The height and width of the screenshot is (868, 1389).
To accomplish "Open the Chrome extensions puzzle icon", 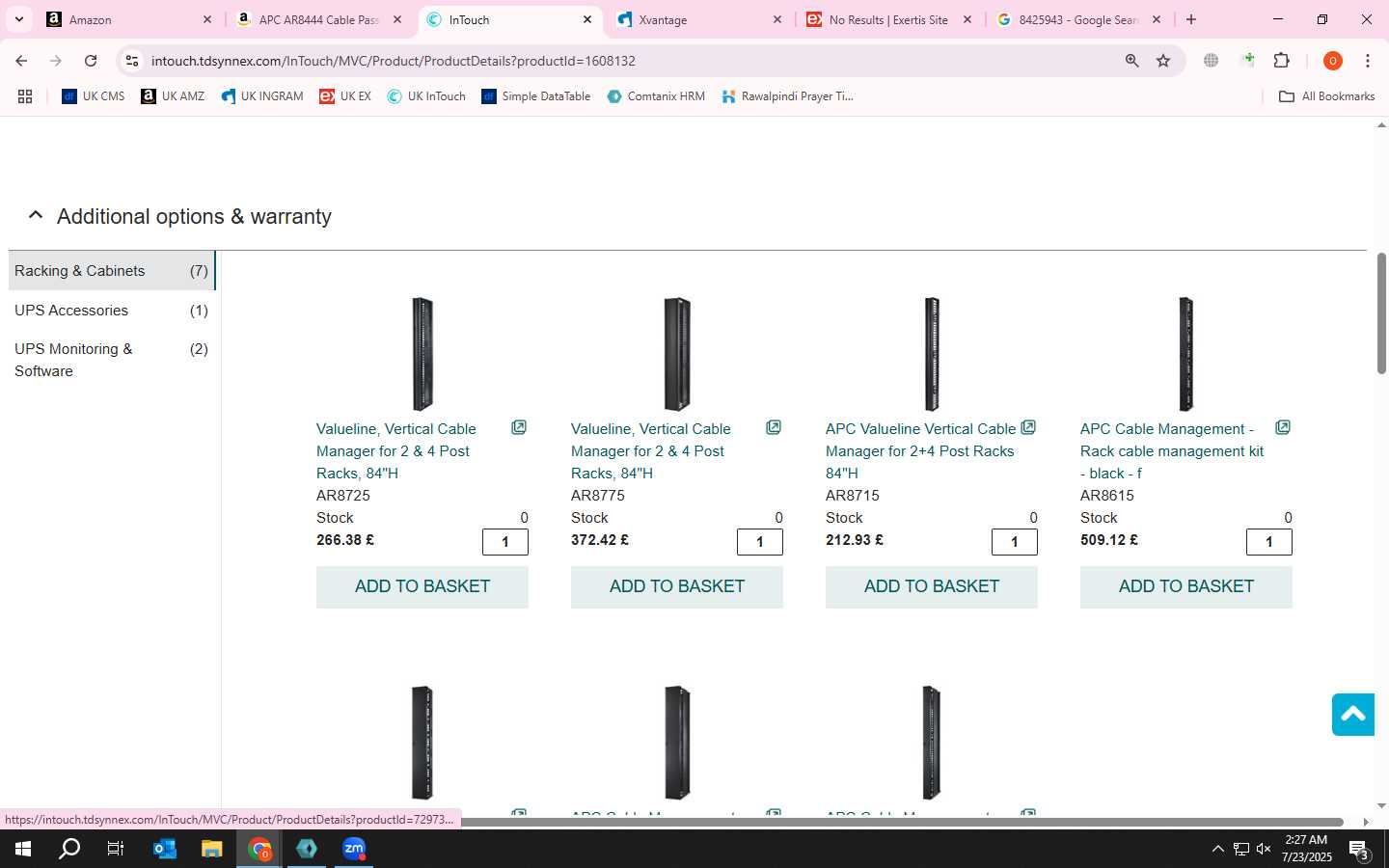I will 1281,61.
